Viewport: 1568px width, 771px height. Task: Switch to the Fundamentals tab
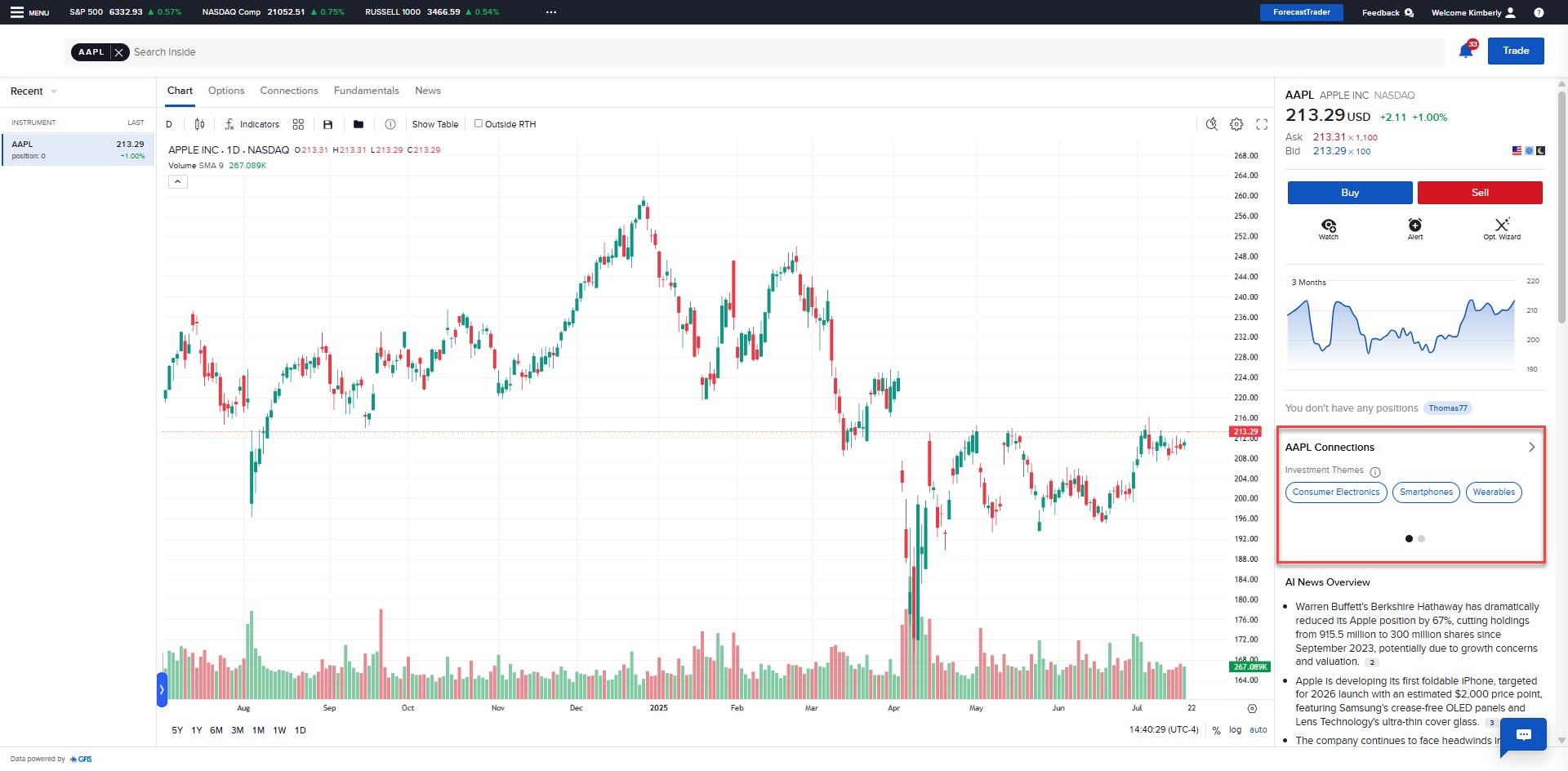pyautogui.click(x=366, y=91)
